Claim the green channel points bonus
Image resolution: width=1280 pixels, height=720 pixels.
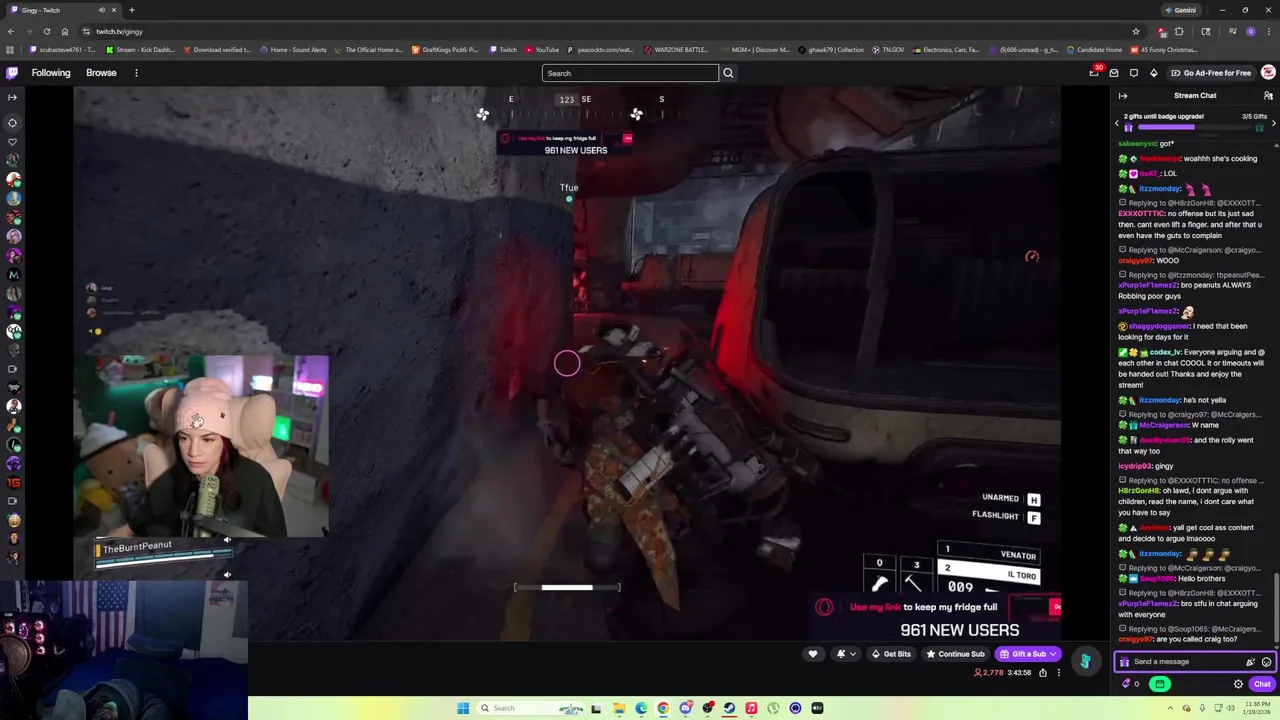click(x=1160, y=684)
